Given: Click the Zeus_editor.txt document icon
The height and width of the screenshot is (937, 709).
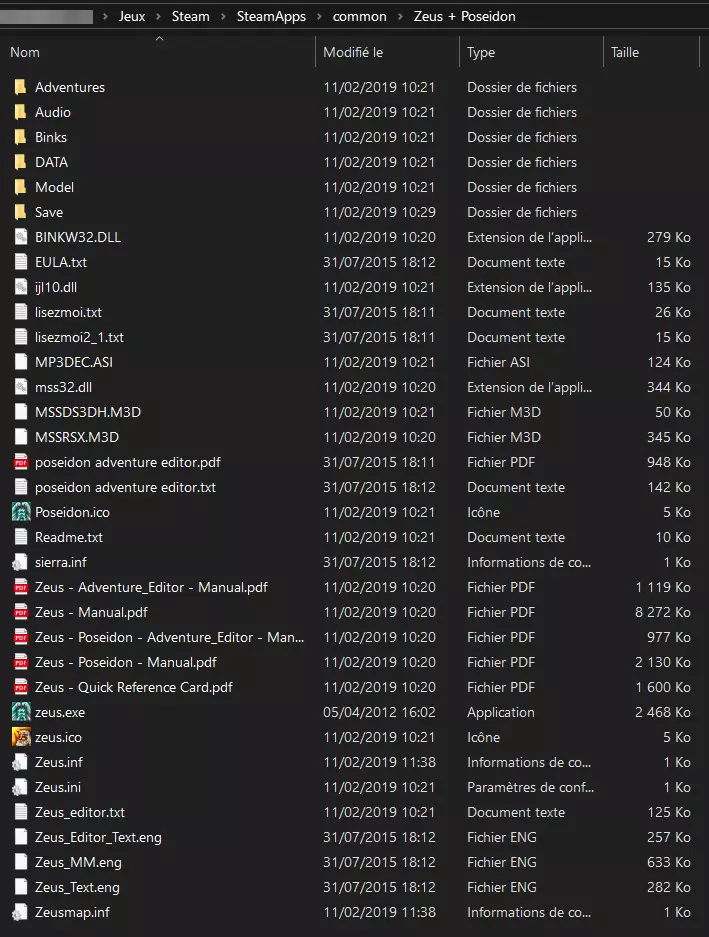Looking at the screenshot, I should [21, 812].
